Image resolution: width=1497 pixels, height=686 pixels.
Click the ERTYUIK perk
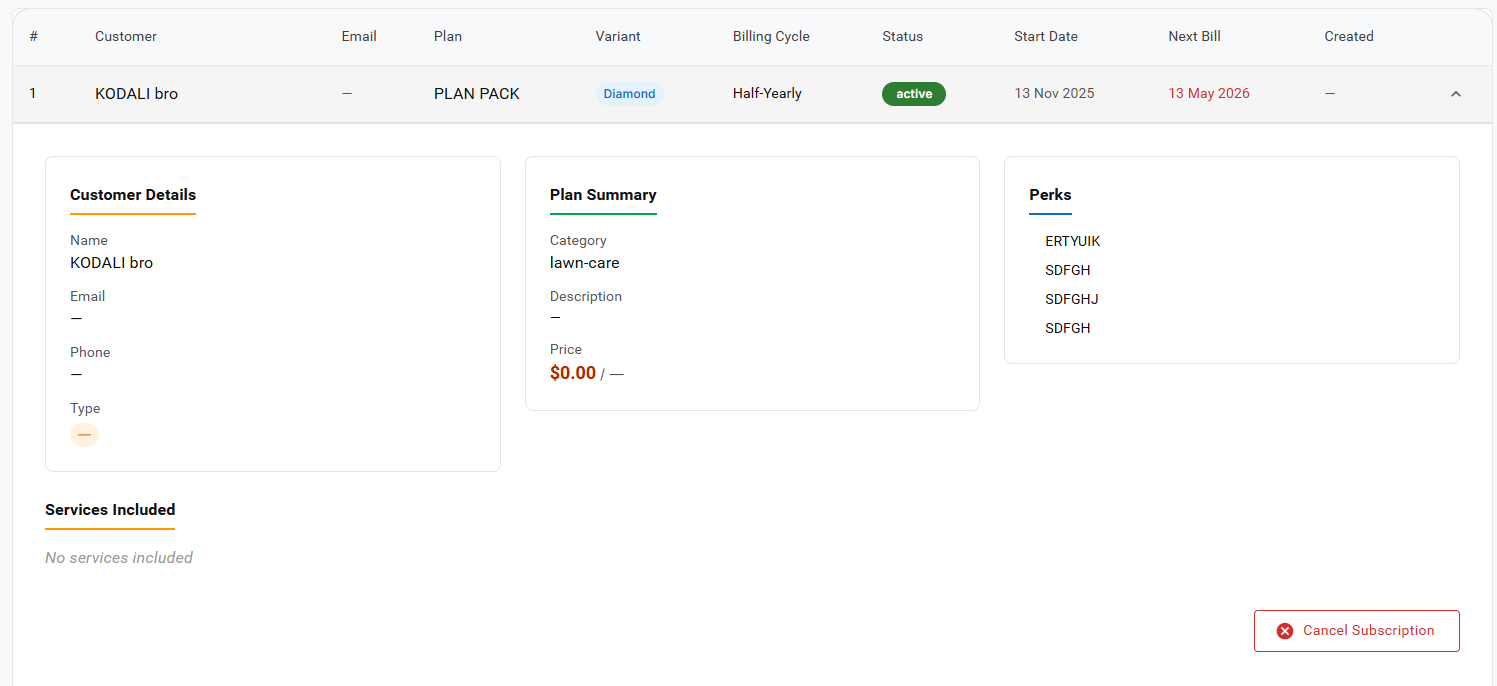click(x=1073, y=242)
